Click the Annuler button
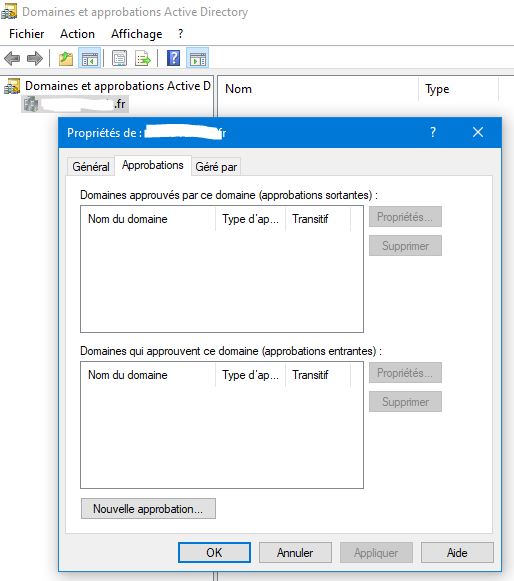 (295, 552)
